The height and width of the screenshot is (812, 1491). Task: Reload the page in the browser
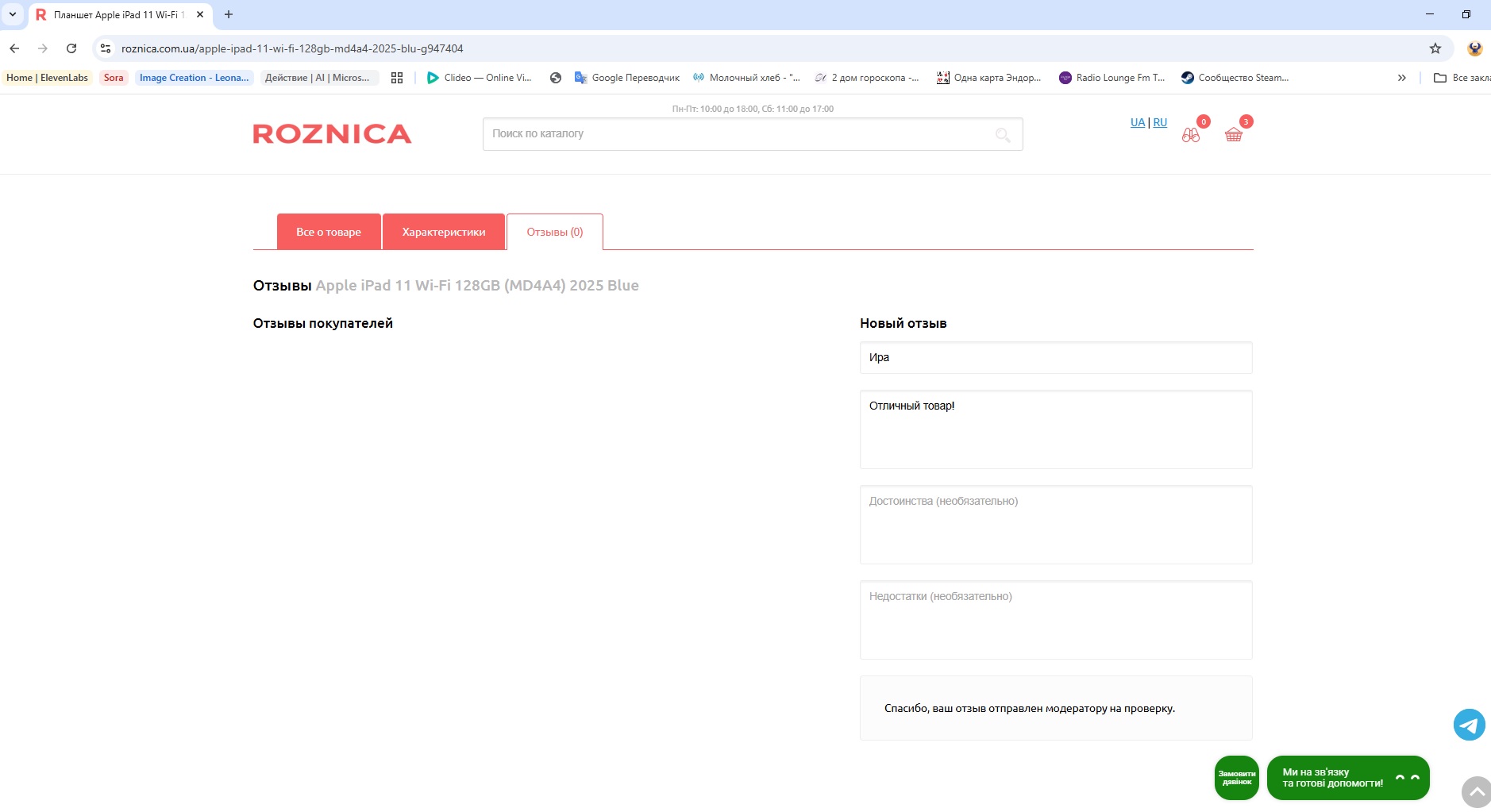[x=71, y=48]
